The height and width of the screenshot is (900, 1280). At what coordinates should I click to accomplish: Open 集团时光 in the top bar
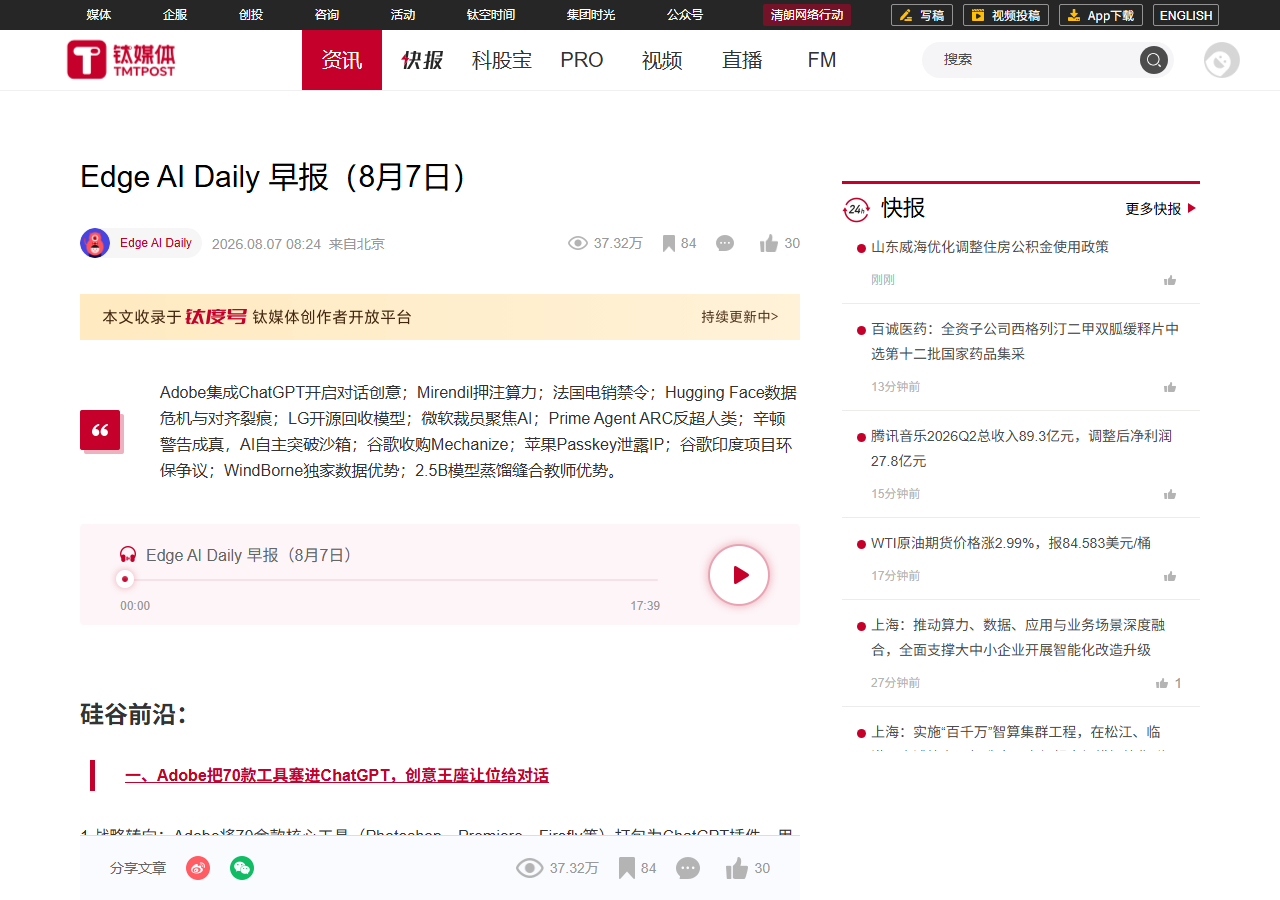click(591, 15)
